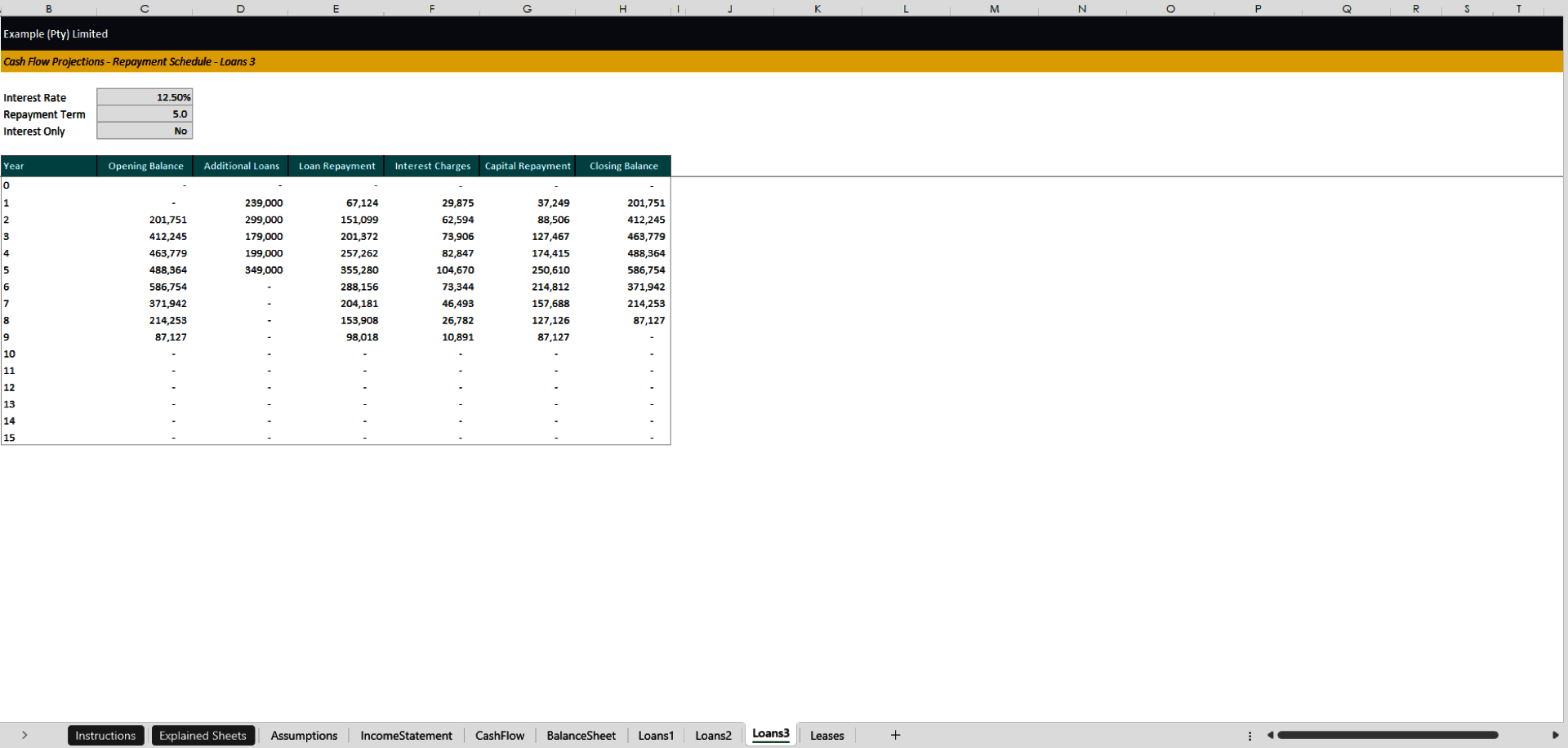Viewport: 1568px width, 748px height.
Task: View the CashFlow sheet
Action: [500, 735]
